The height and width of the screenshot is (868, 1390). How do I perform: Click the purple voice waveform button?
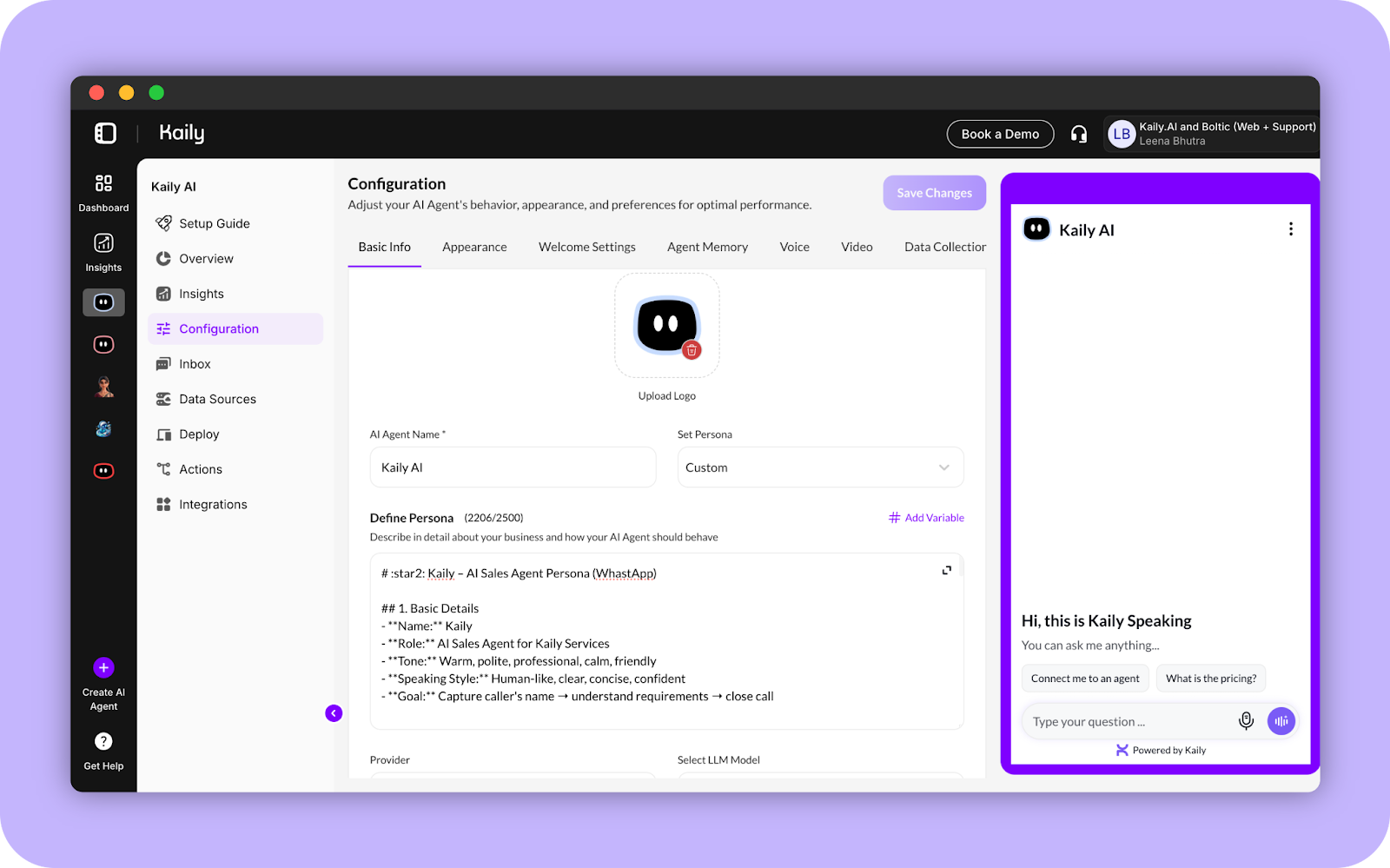1281,721
